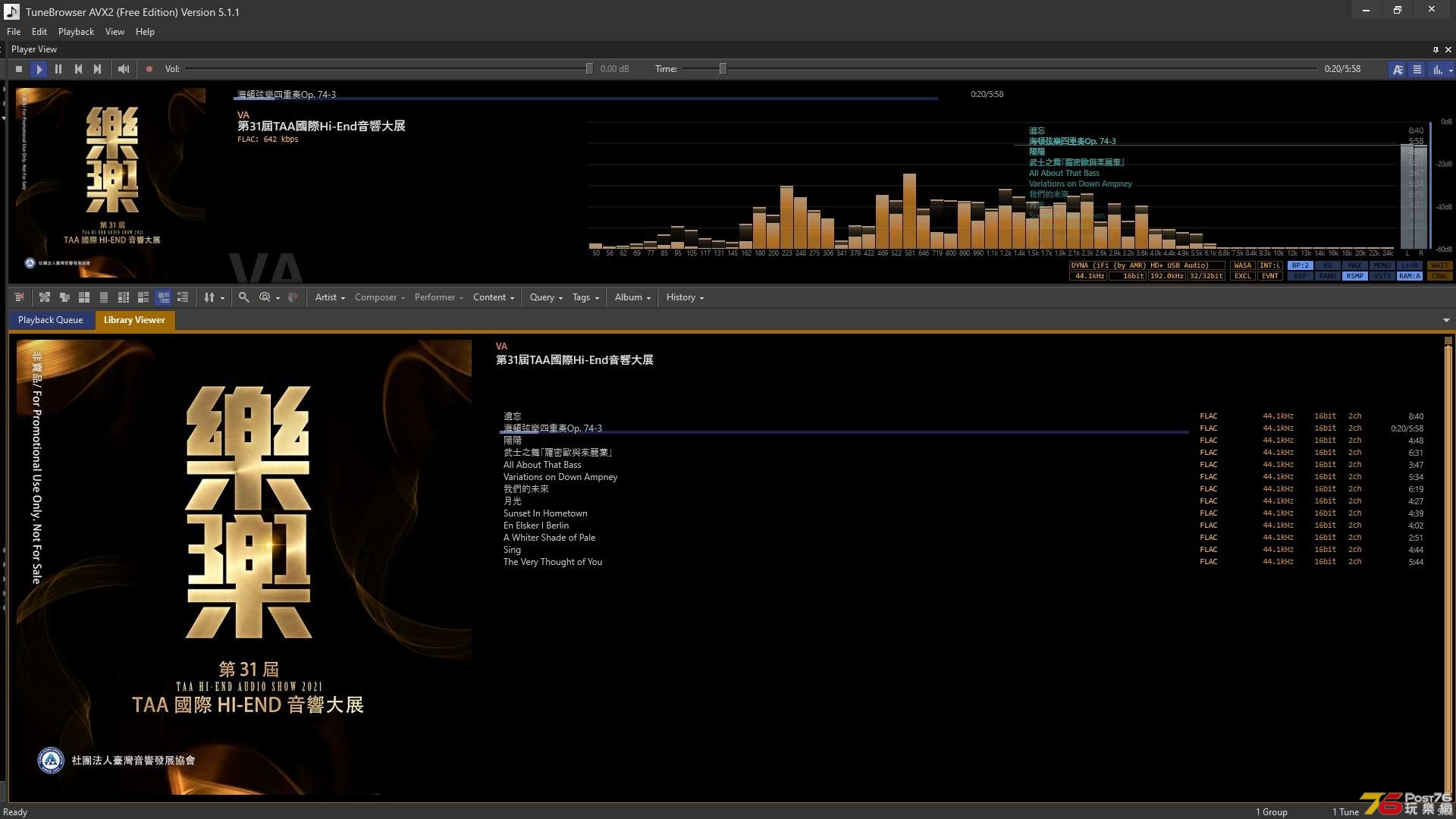The width and height of the screenshot is (1456, 819).
Task: Toggle the text info display icon
Action: click(1398, 70)
